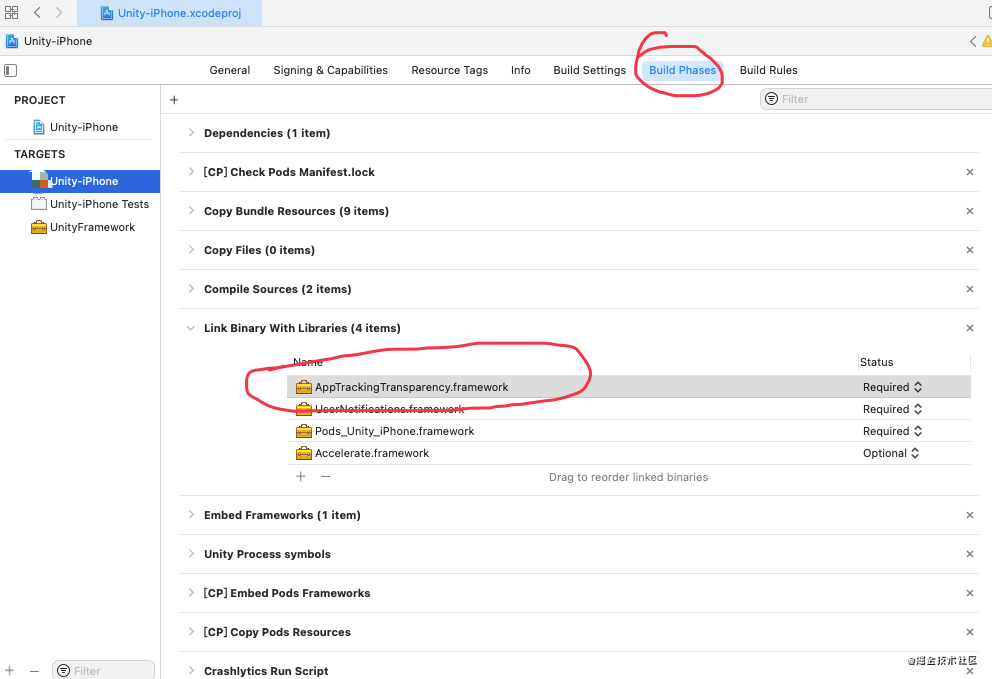The width and height of the screenshot is (992, 679).
Task: Click the Pods_Unity_iPhone.framework icon
Action: tap(304, 431)
